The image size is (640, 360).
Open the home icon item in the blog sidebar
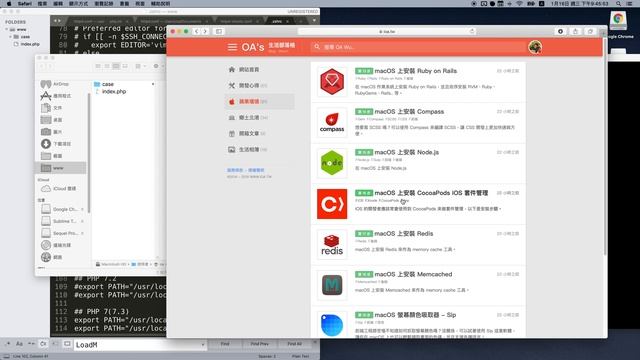click(x=259, y=69)
